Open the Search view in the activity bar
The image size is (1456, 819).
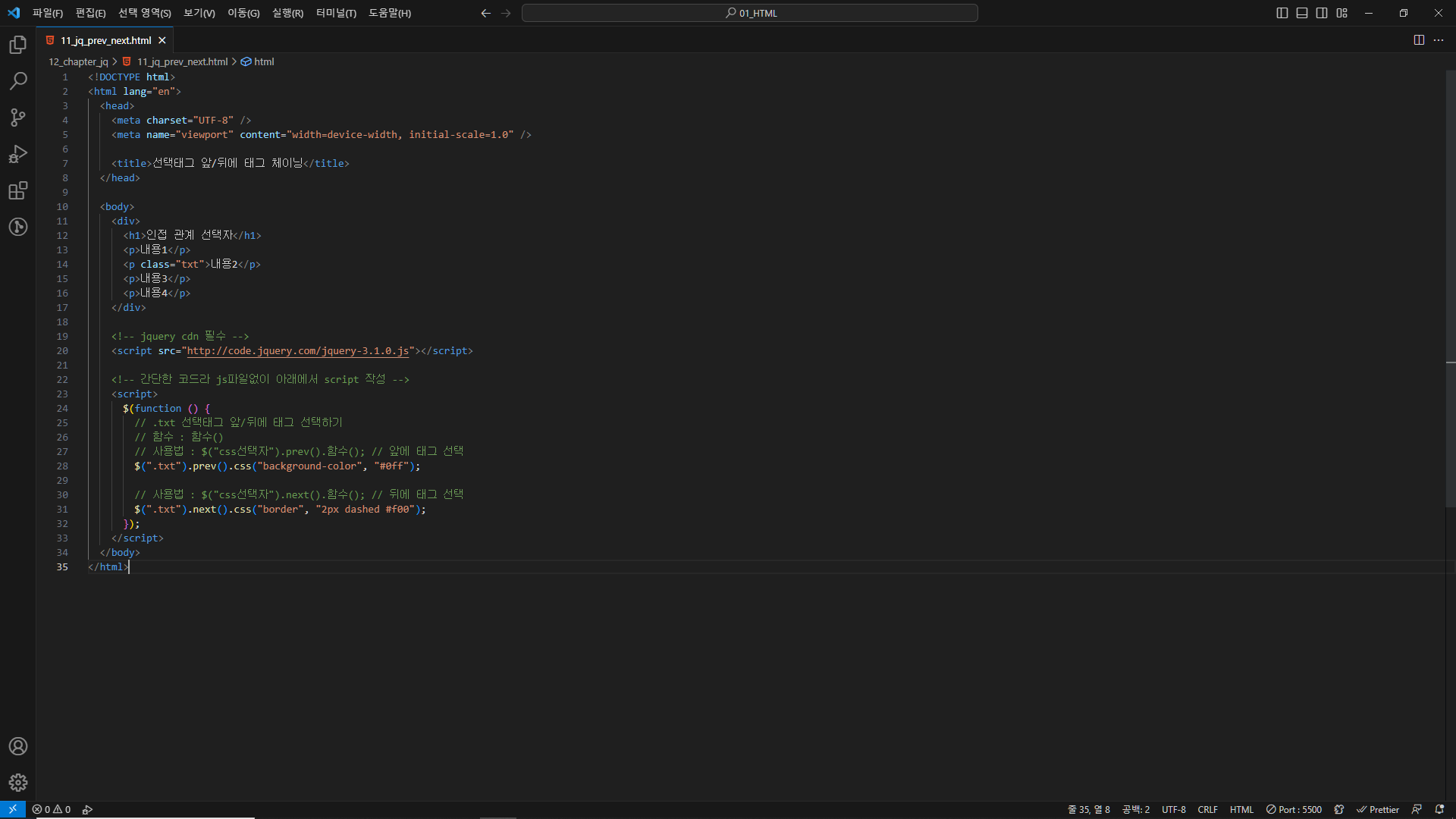click(18, 81)
